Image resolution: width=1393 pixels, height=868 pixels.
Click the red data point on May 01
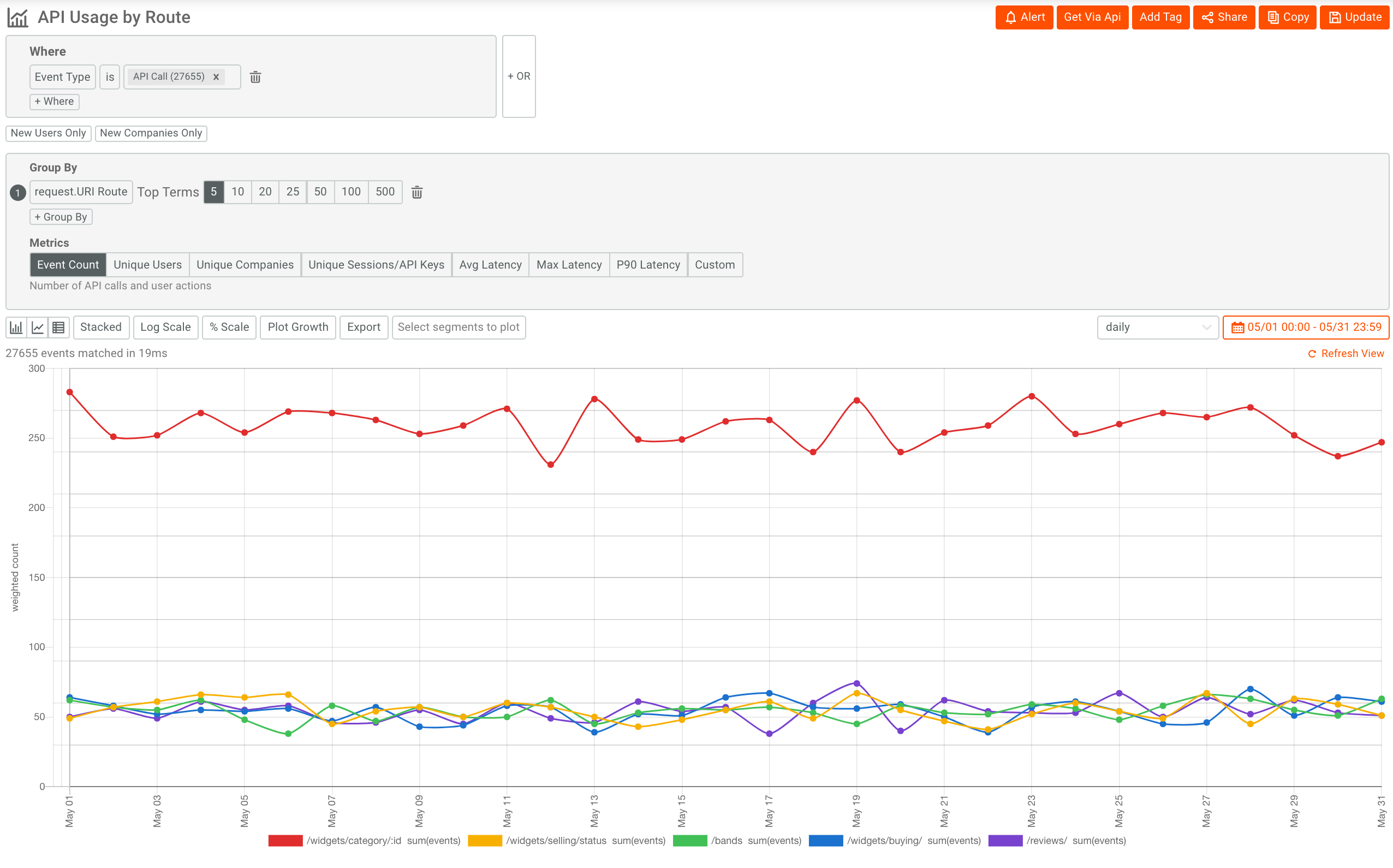tap(69, 392)
